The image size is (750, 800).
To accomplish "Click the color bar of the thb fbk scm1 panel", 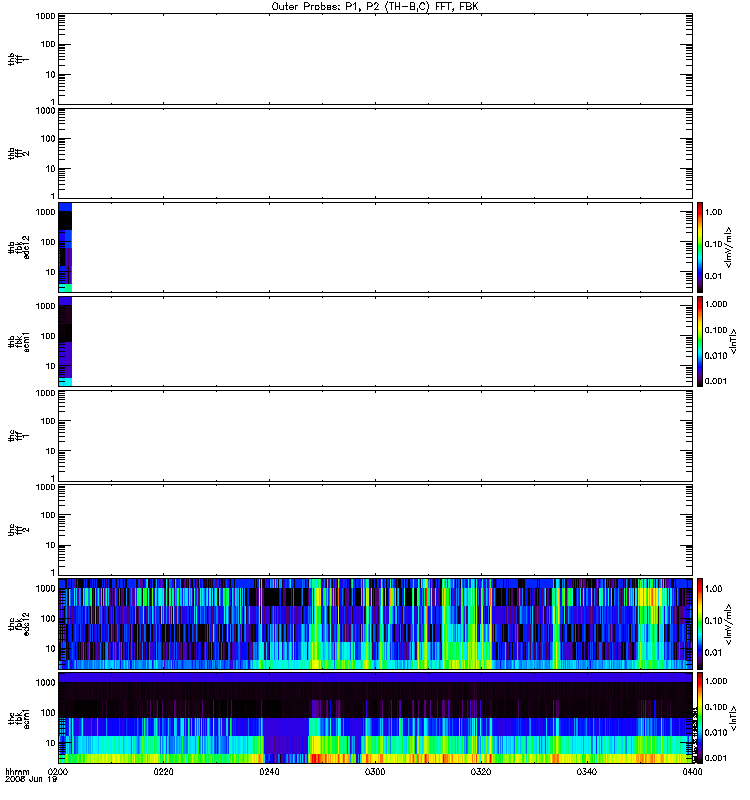I will click(700, 342).
